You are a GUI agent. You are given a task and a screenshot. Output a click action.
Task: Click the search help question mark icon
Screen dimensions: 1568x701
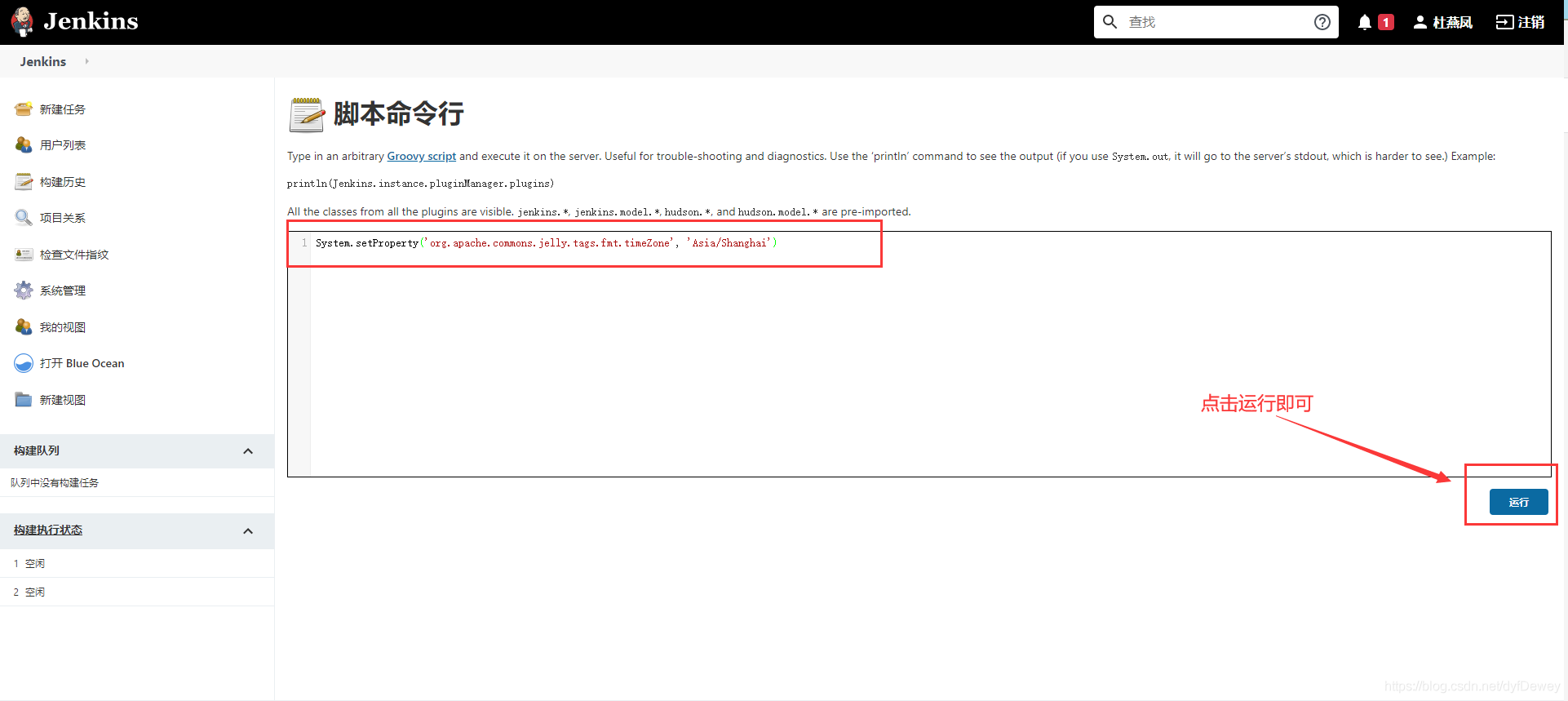point(1322,22)
